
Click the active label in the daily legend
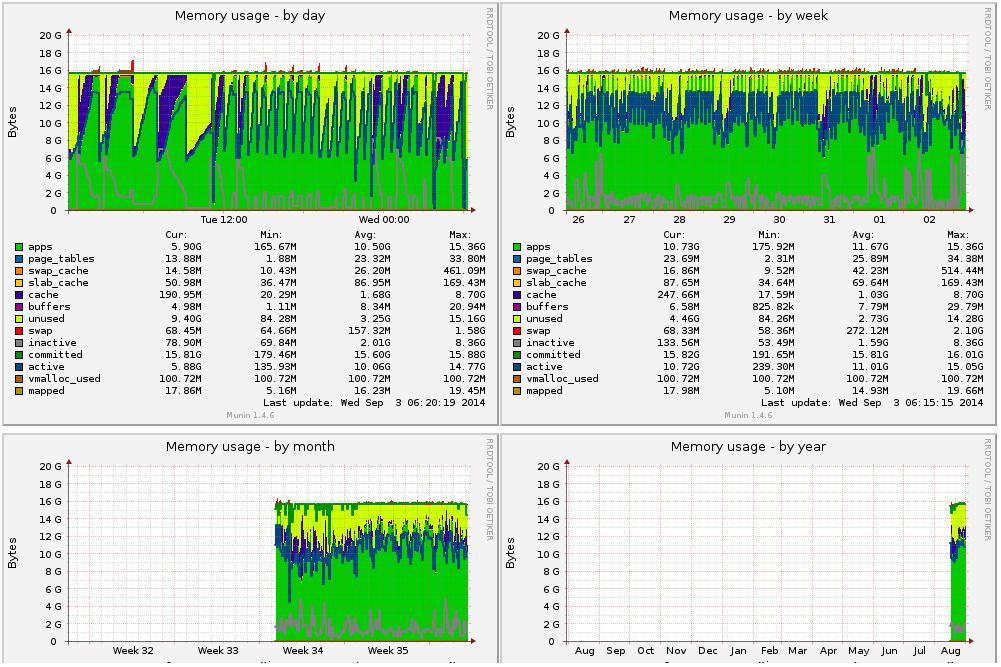pos(46,367)
